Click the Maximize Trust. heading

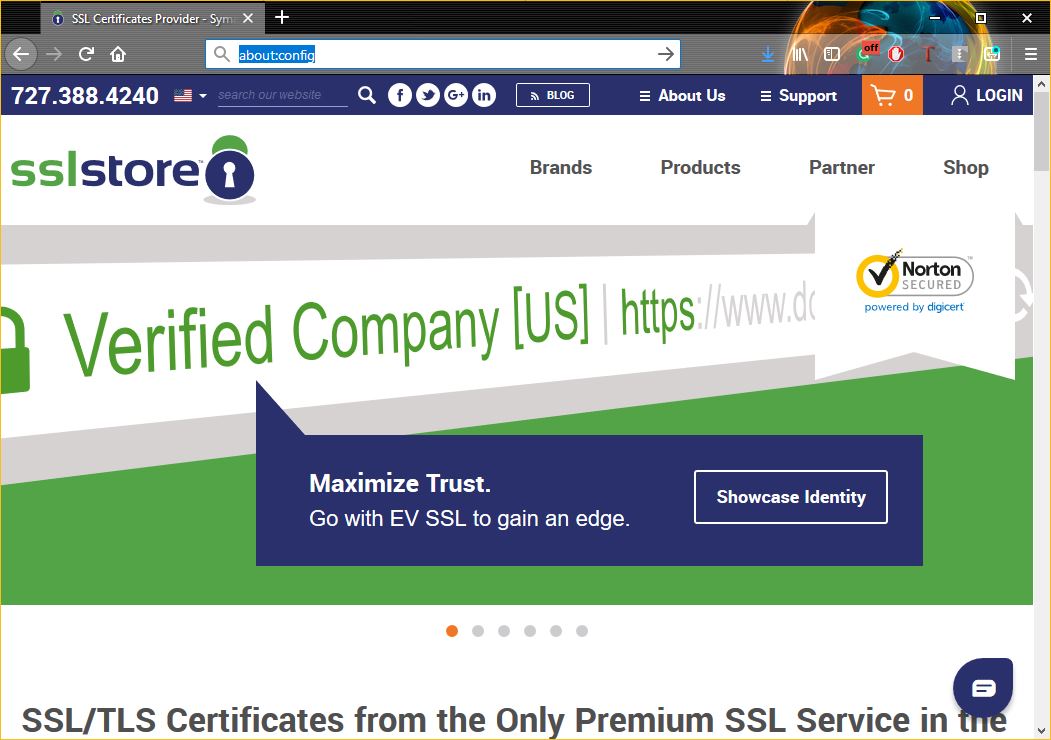pos(400,483)
